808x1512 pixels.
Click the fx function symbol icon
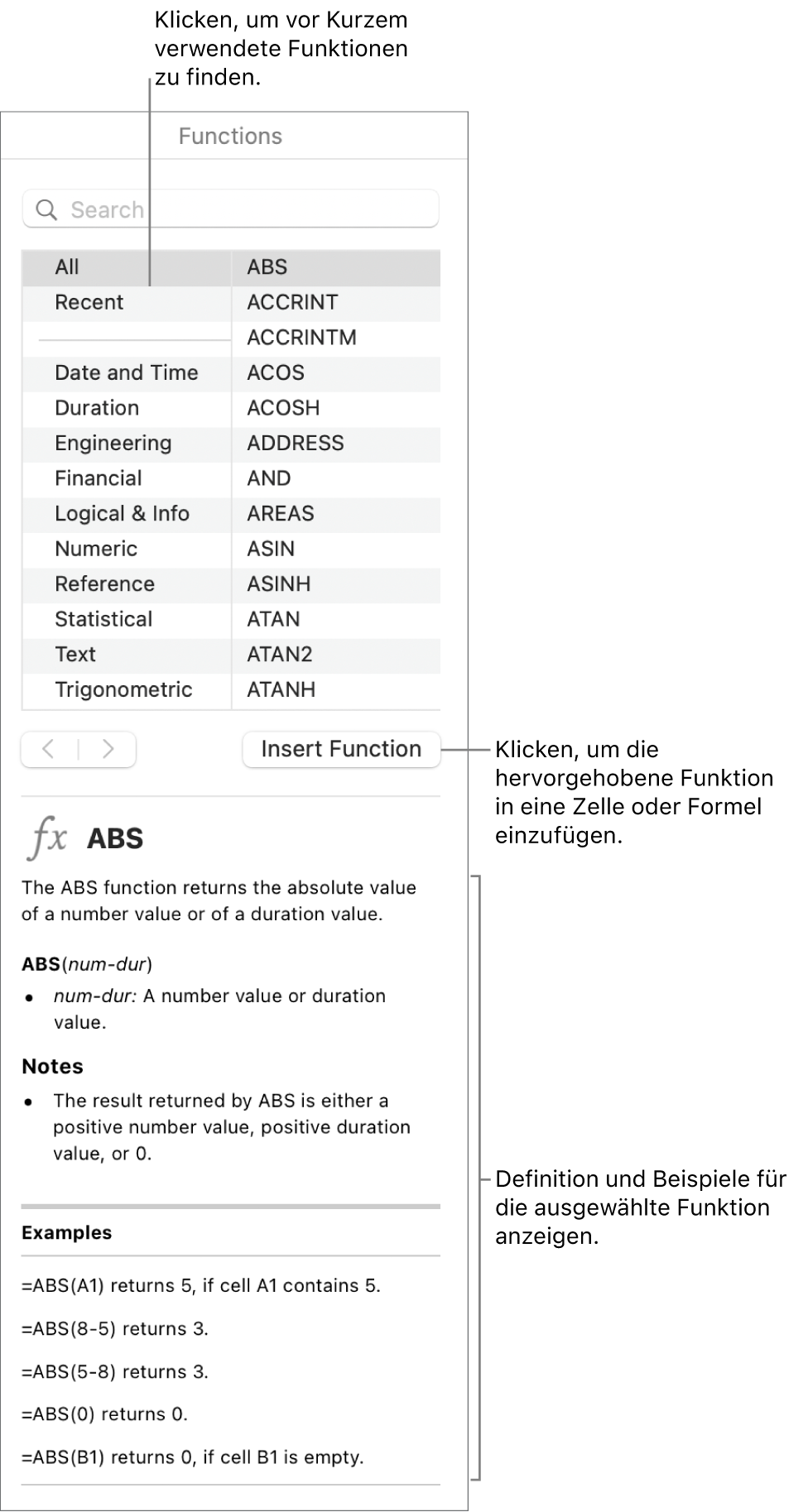[48, 838]
